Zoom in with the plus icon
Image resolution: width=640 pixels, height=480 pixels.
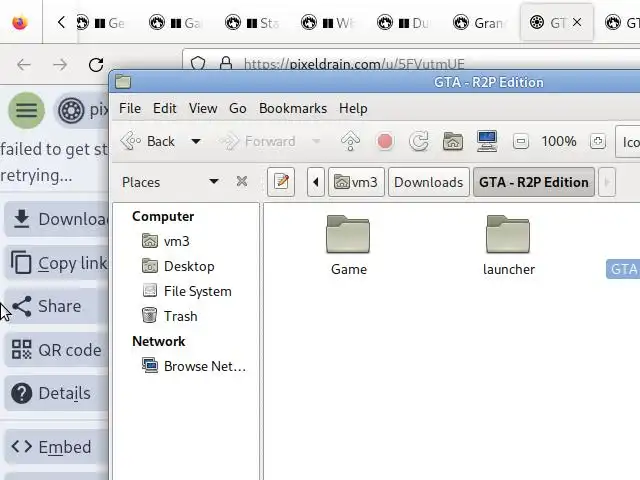[x=598, y=141]
